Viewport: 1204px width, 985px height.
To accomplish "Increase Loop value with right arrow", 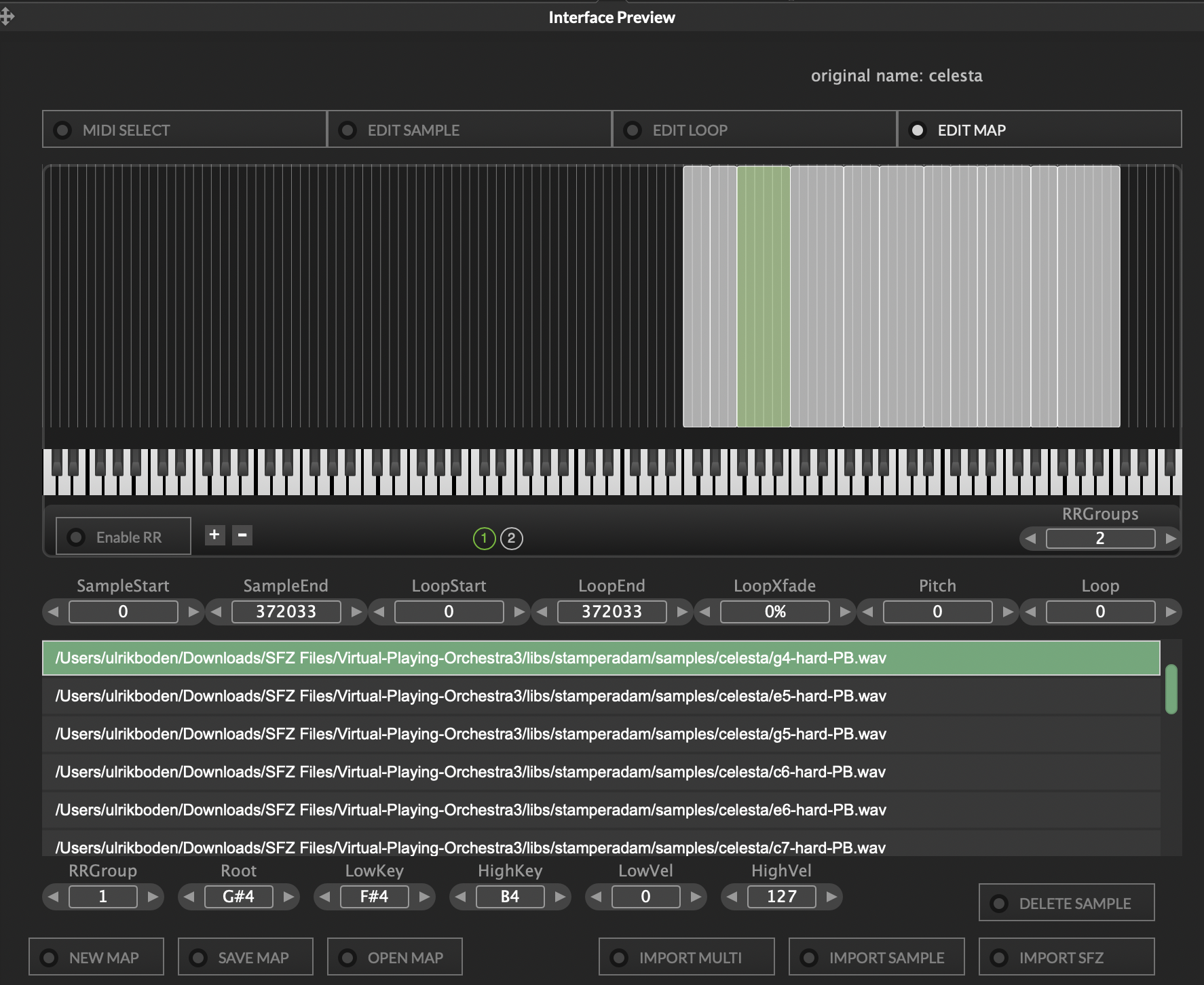I will click(1170, 612).
